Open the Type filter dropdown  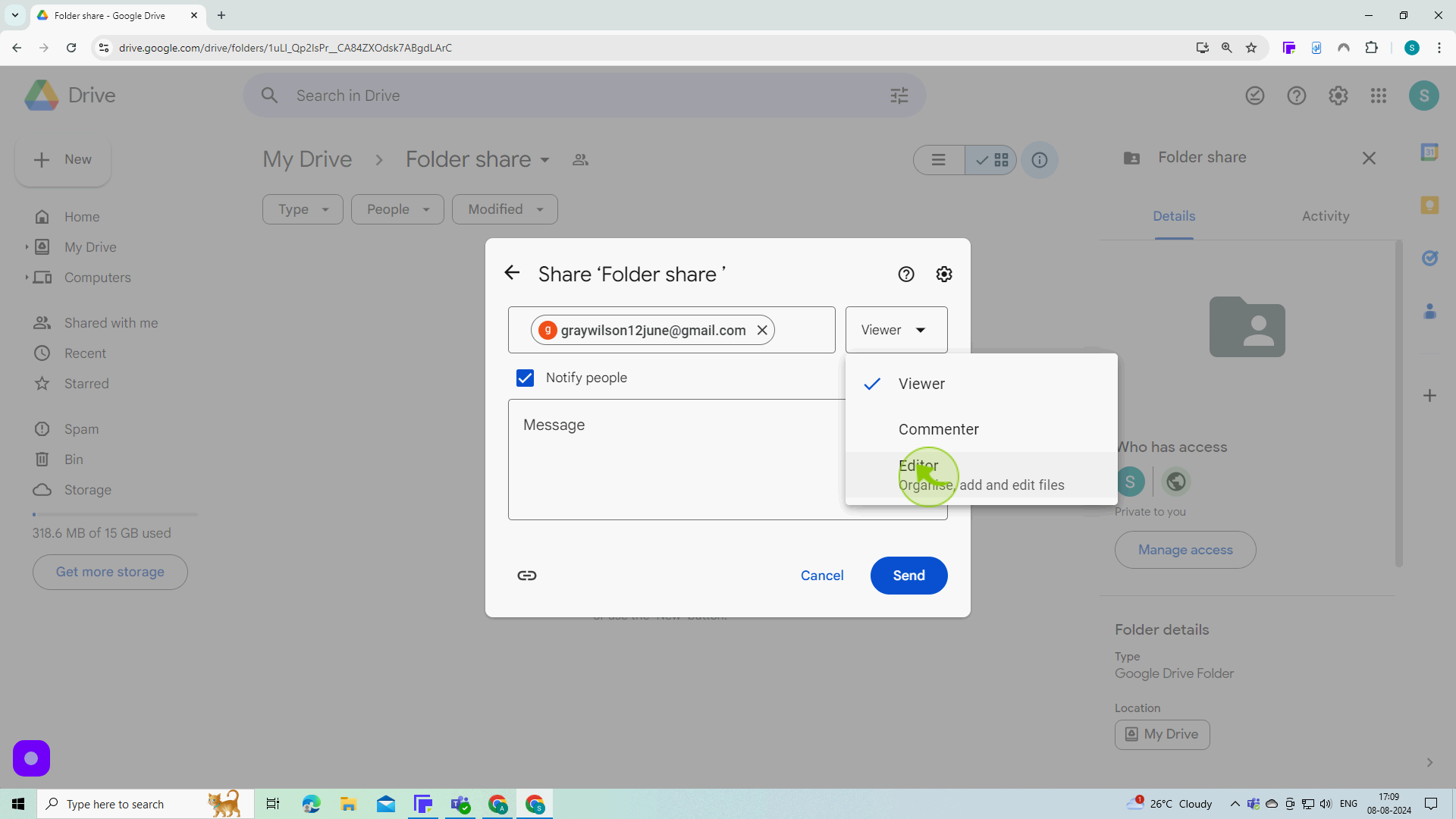click(x=302, y=209)
